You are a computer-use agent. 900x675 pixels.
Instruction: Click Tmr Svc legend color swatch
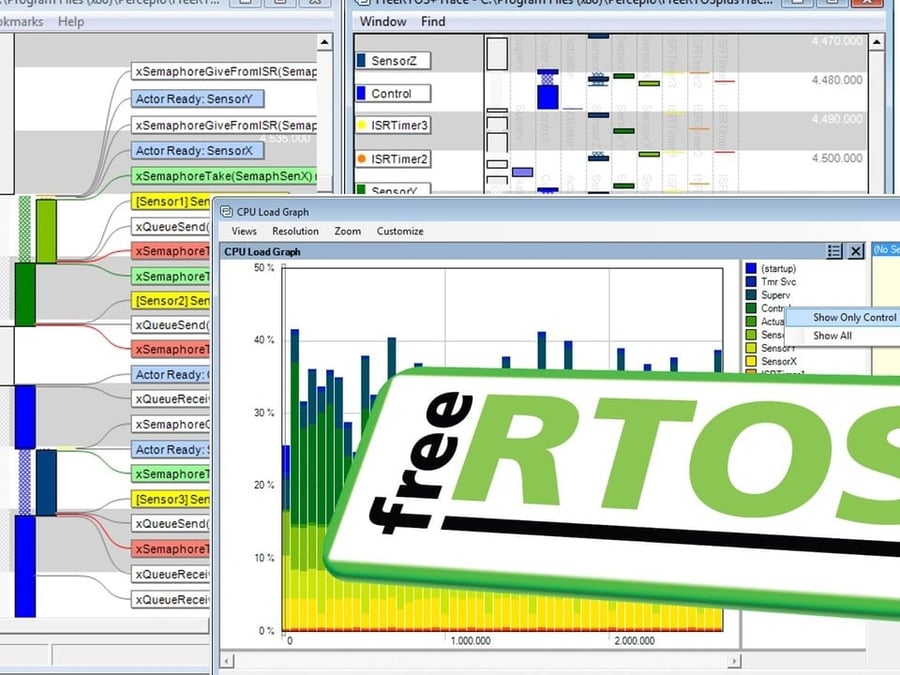[751, 282]
